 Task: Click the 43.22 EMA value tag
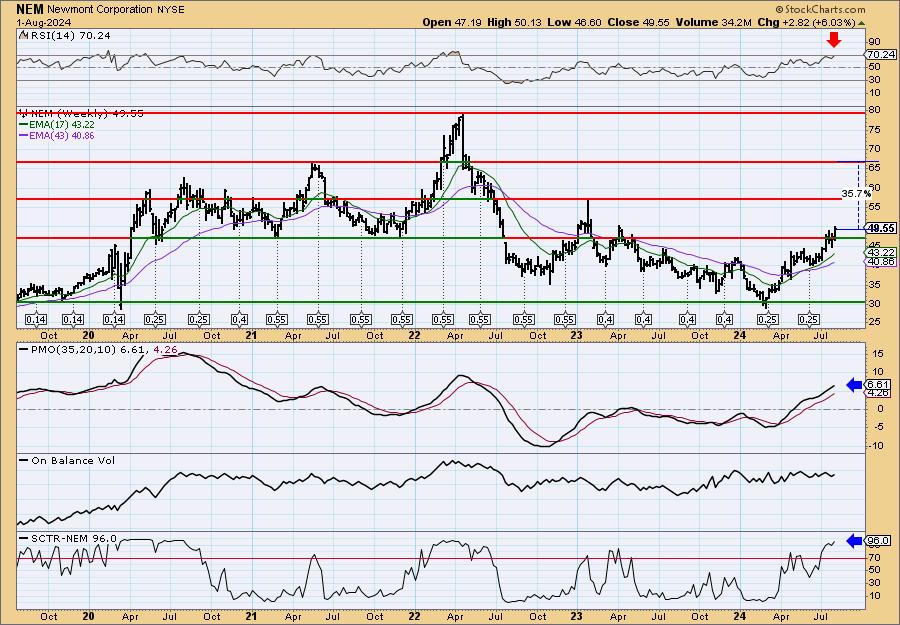(x=880, y=252)
